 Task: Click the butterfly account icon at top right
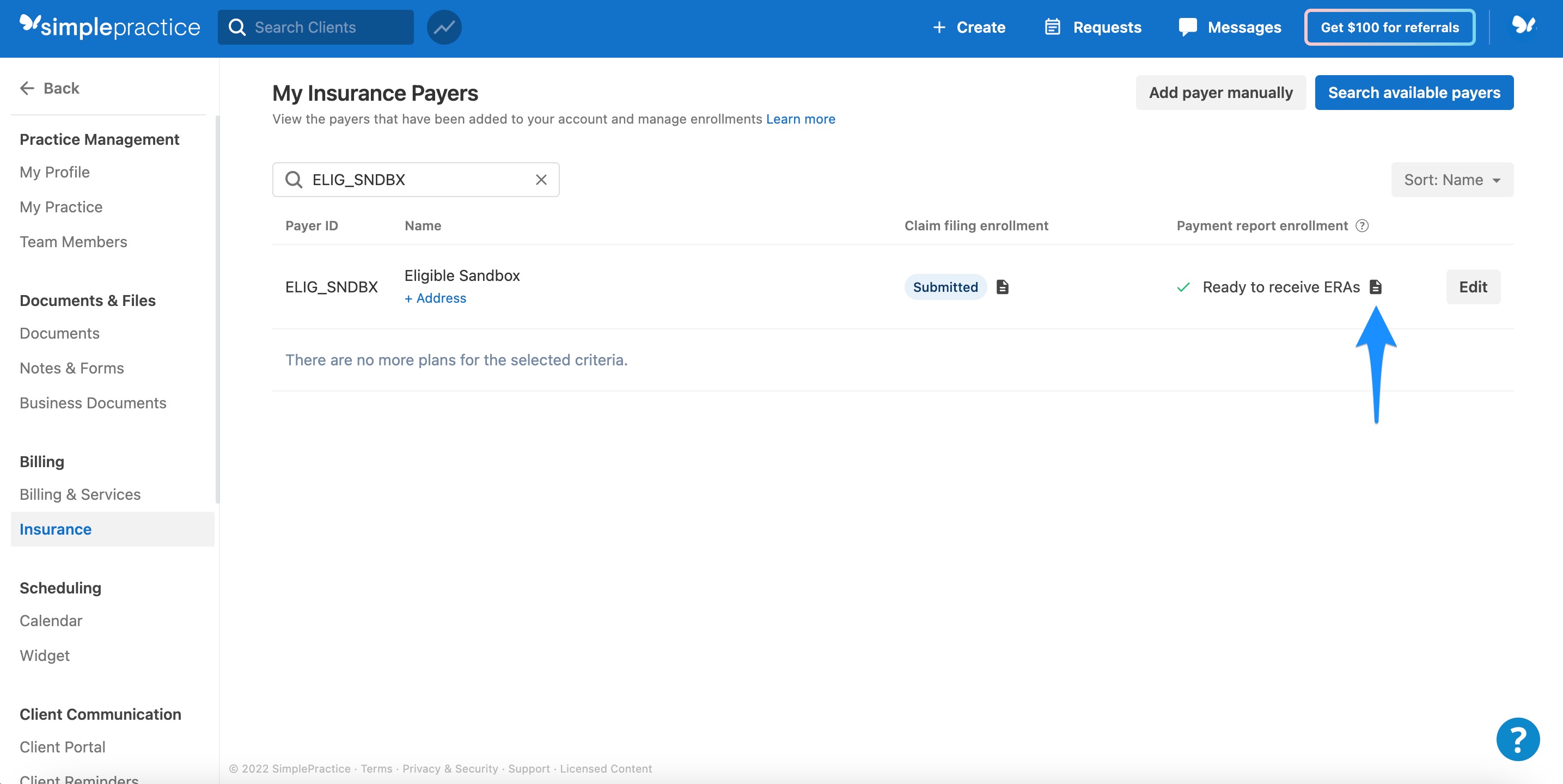tap(1523, 26)
